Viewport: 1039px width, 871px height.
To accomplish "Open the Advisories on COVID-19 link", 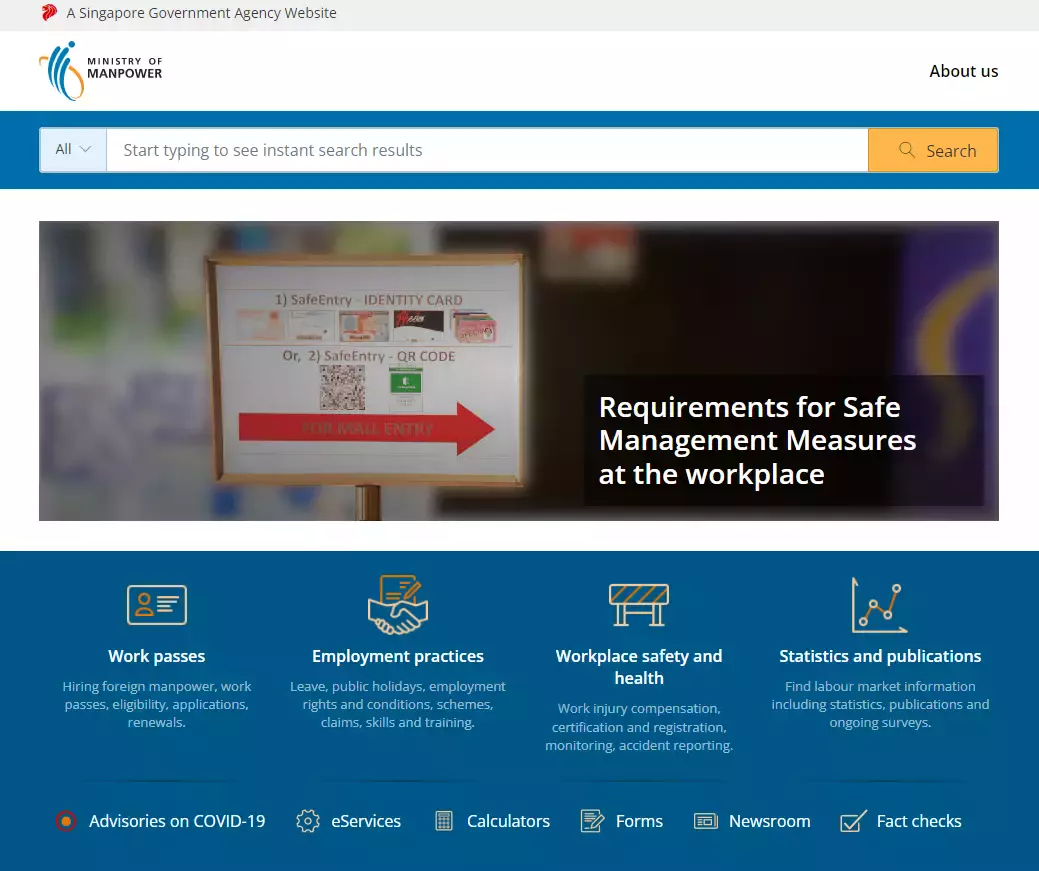I will point(177,821).
